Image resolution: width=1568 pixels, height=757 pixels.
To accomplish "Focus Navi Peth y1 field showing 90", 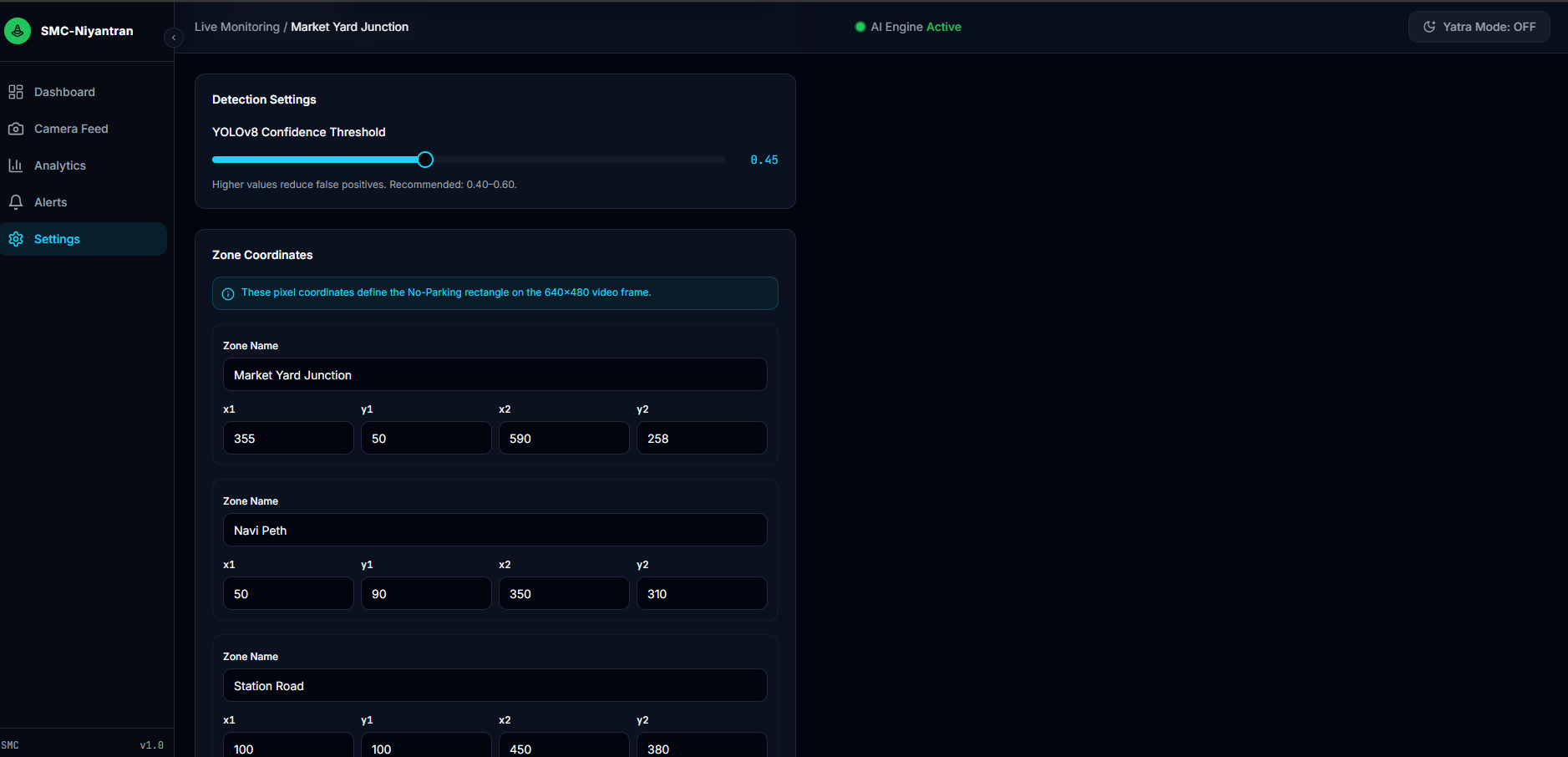I will click(x=426, y=593).
